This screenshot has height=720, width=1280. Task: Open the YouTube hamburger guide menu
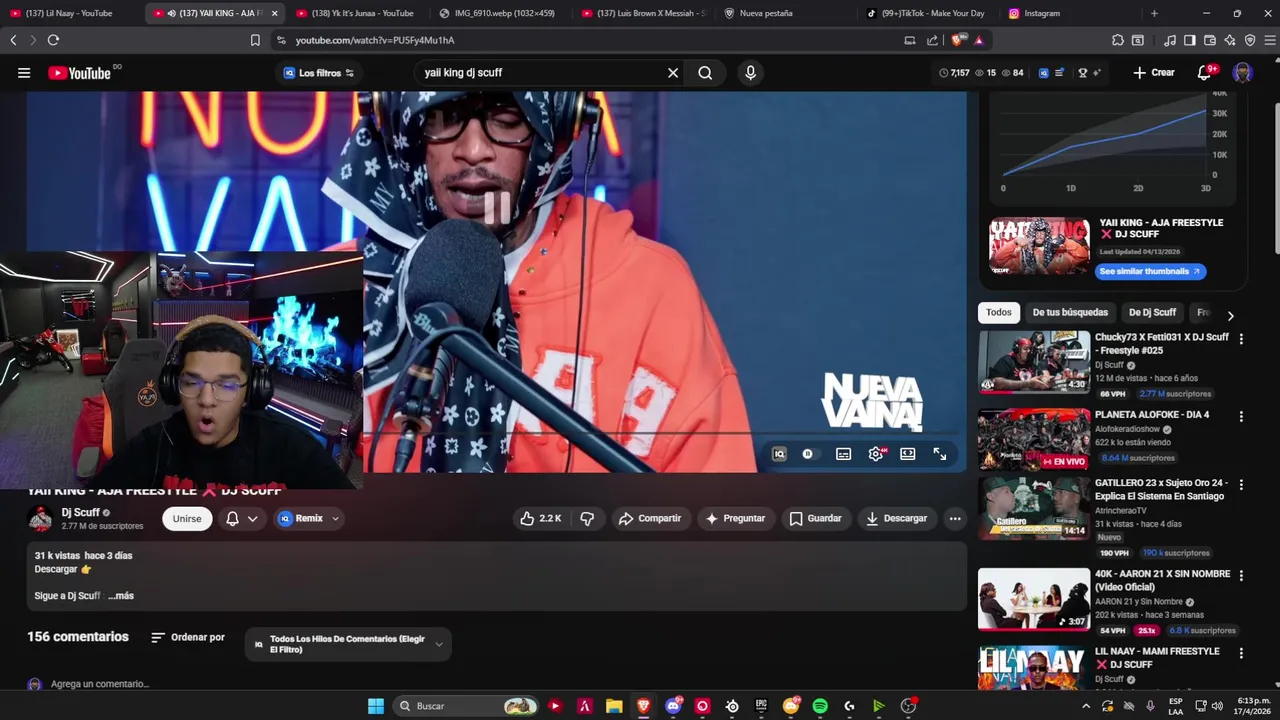(x=24, y=73)
